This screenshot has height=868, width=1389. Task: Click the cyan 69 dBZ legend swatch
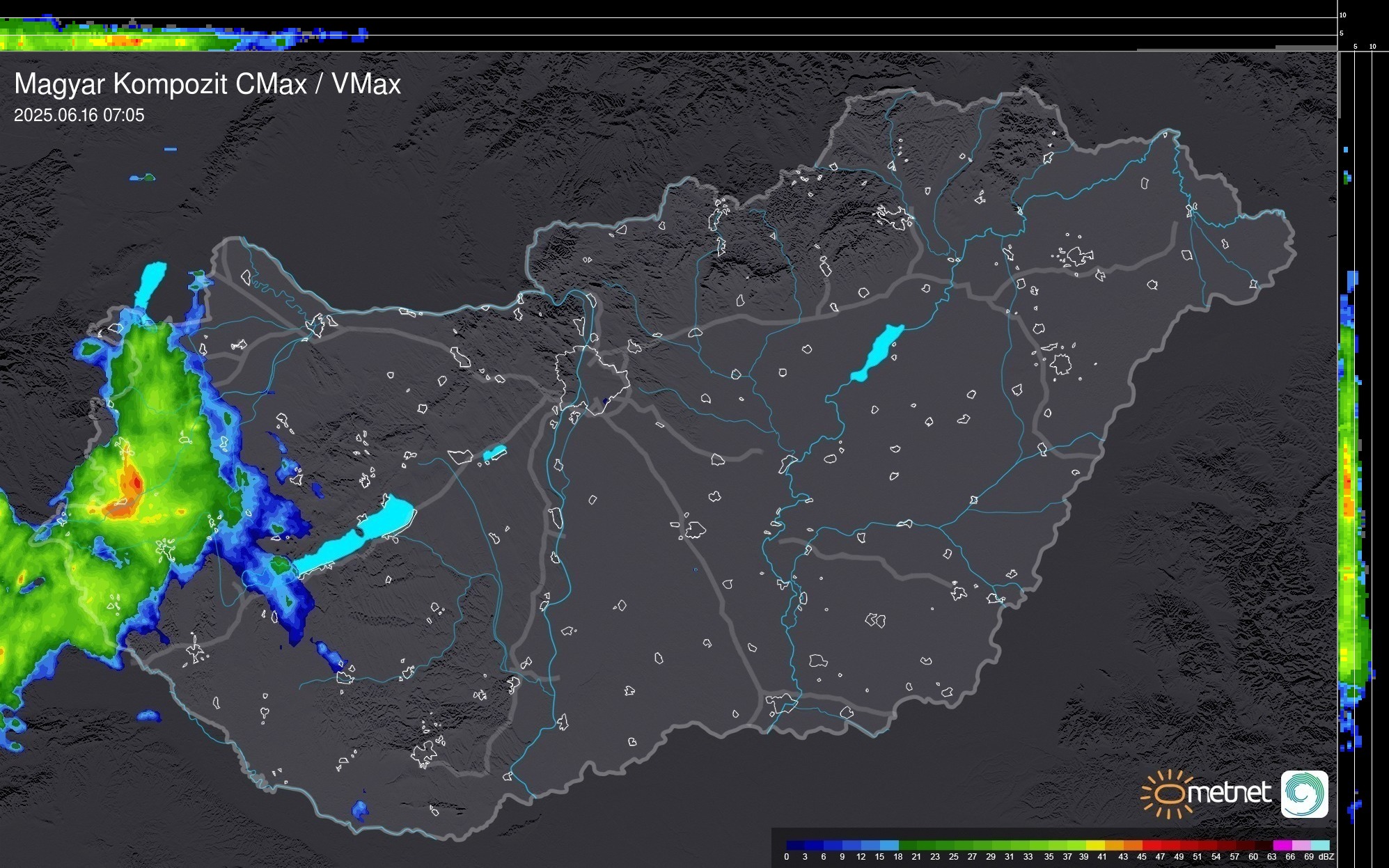click(x=1319, y=845)
